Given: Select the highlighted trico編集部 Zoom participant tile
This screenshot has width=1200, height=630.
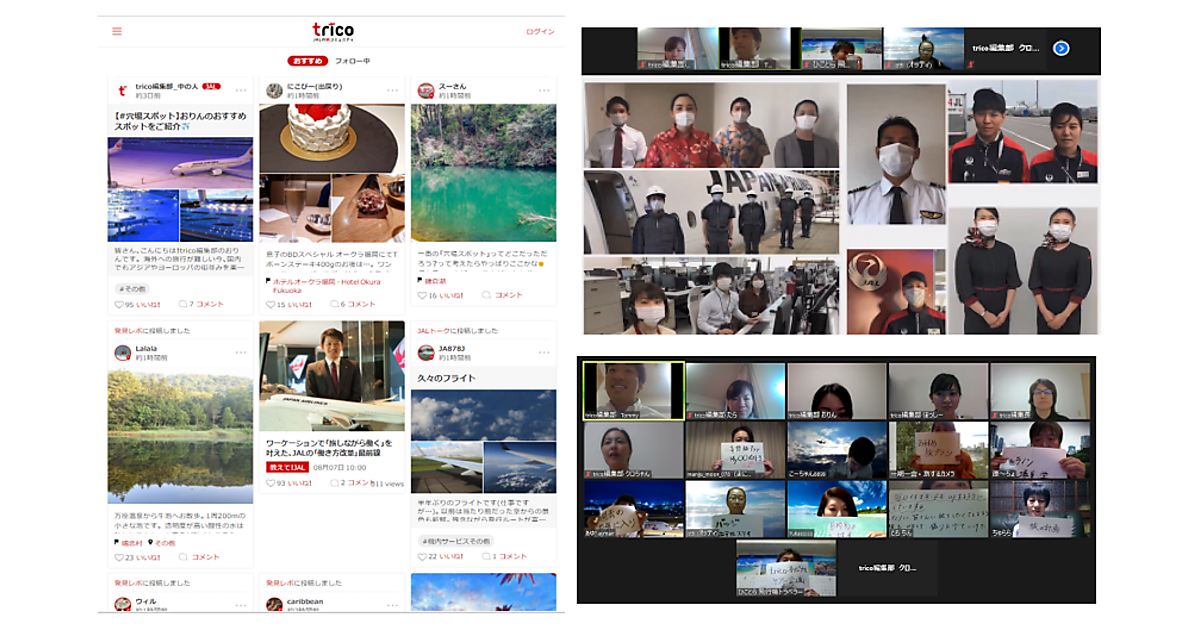Looking at the screenshot, I should [x=633, y=390].
